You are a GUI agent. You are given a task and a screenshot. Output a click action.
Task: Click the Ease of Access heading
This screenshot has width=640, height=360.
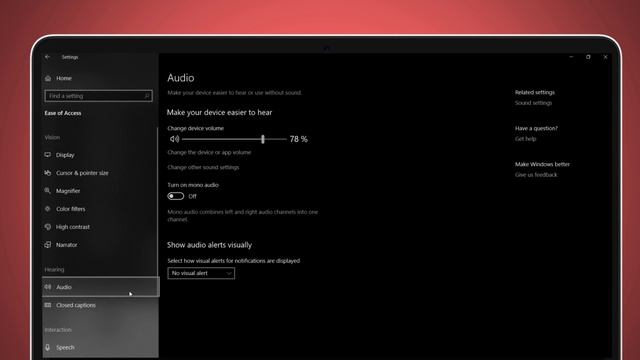pos(63,113)
